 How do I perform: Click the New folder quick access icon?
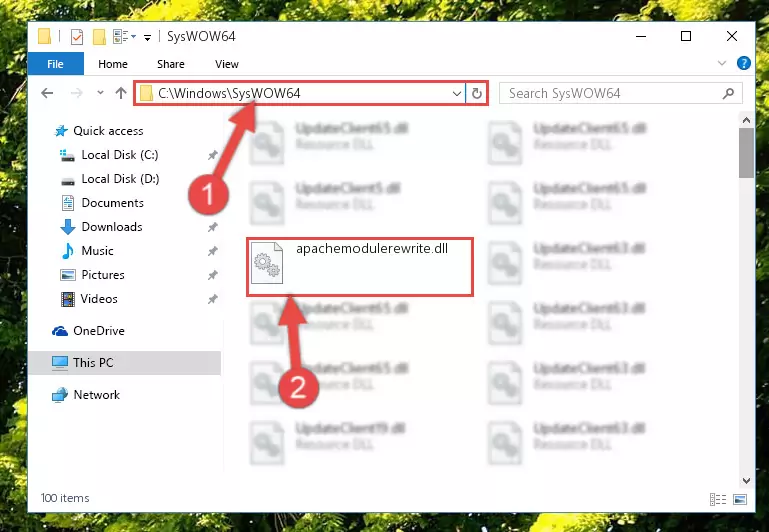(99, 37)
